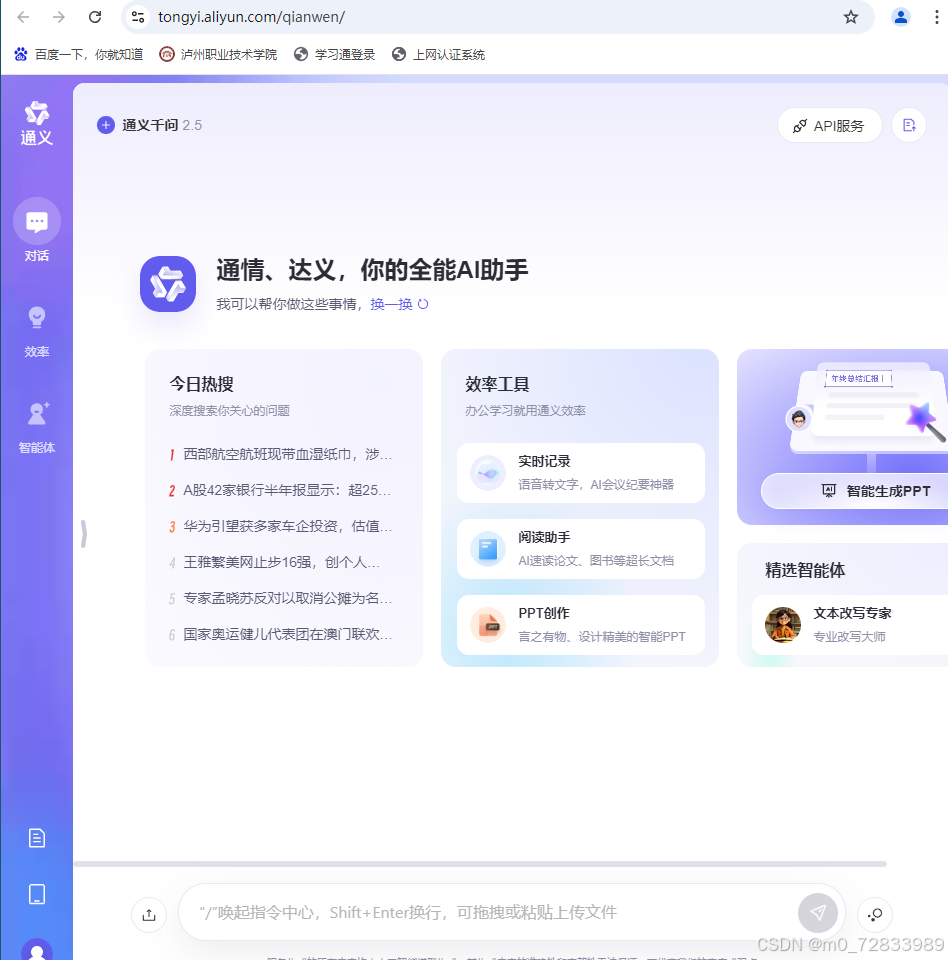
Task: Go back in browser
Action: (x=23, y=17)
